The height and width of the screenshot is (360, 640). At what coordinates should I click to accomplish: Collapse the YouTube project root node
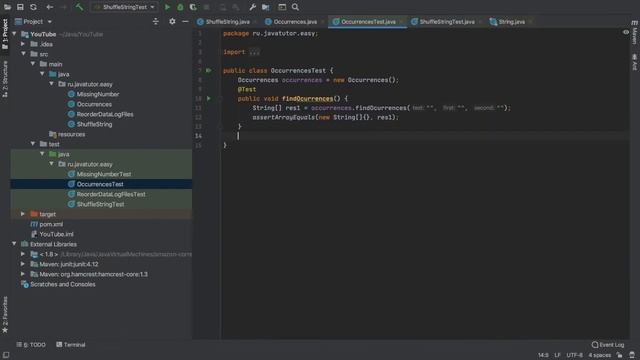(x=14, y=34)
